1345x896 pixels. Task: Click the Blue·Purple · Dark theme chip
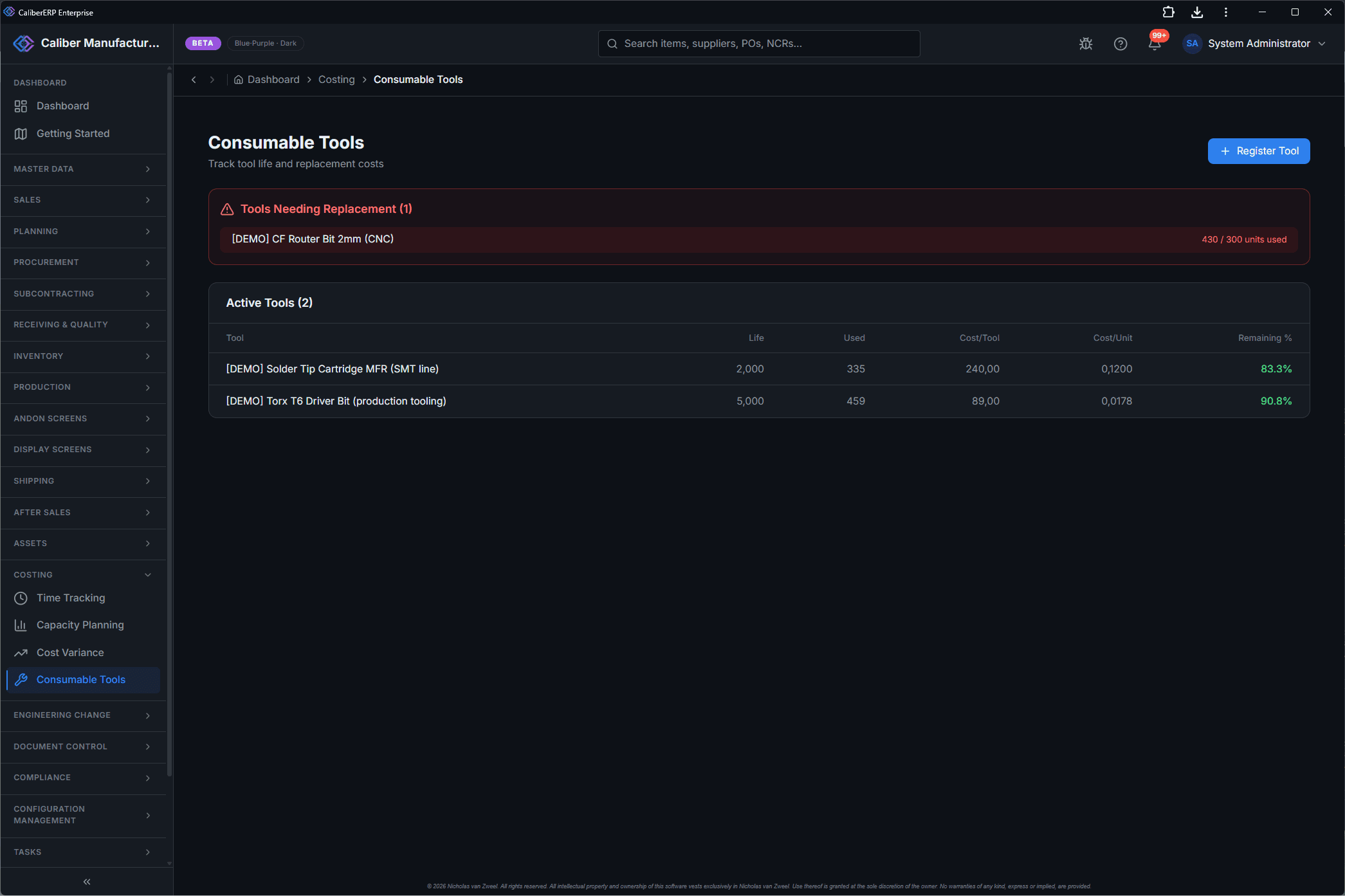tap(265, 43)
